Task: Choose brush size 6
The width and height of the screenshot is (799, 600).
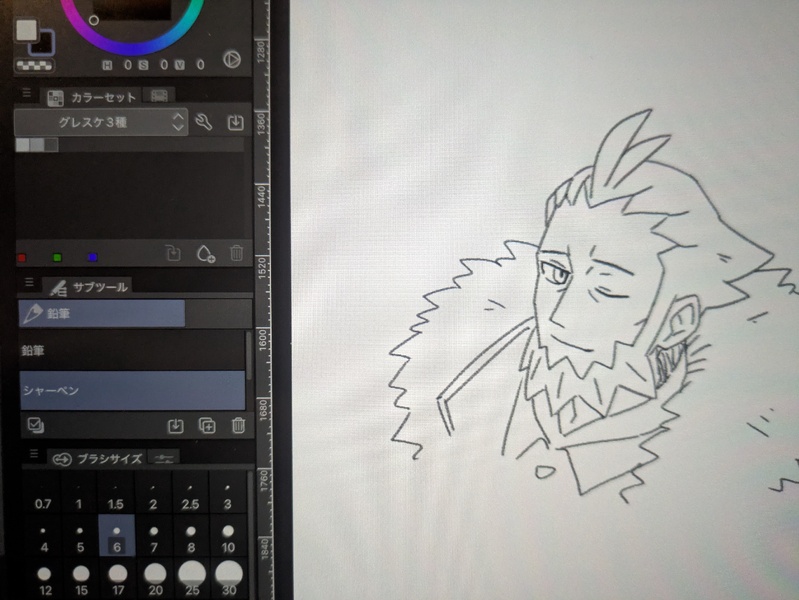Action: 117,535
